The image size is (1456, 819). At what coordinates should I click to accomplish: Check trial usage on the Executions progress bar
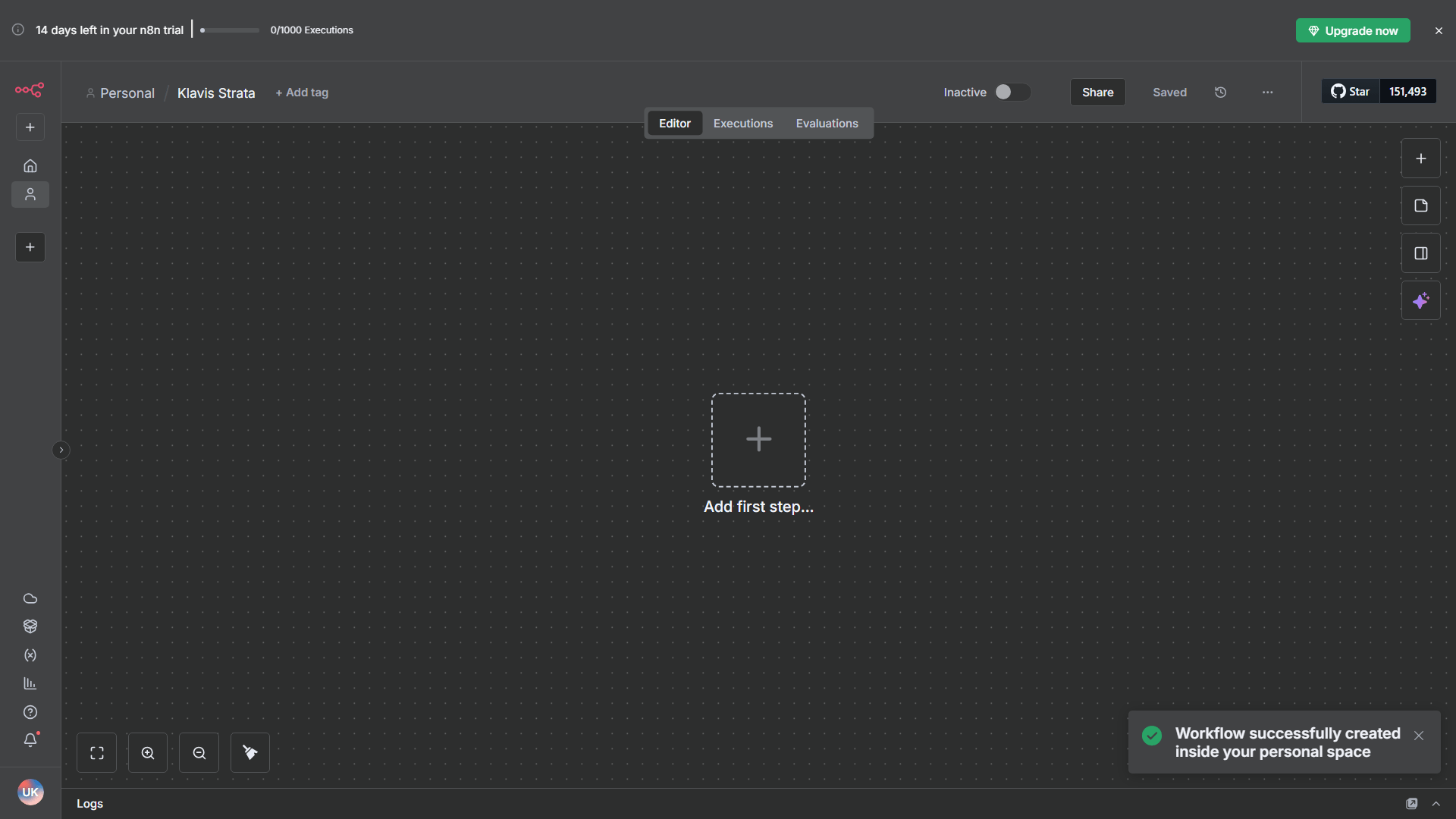point(227,30)
